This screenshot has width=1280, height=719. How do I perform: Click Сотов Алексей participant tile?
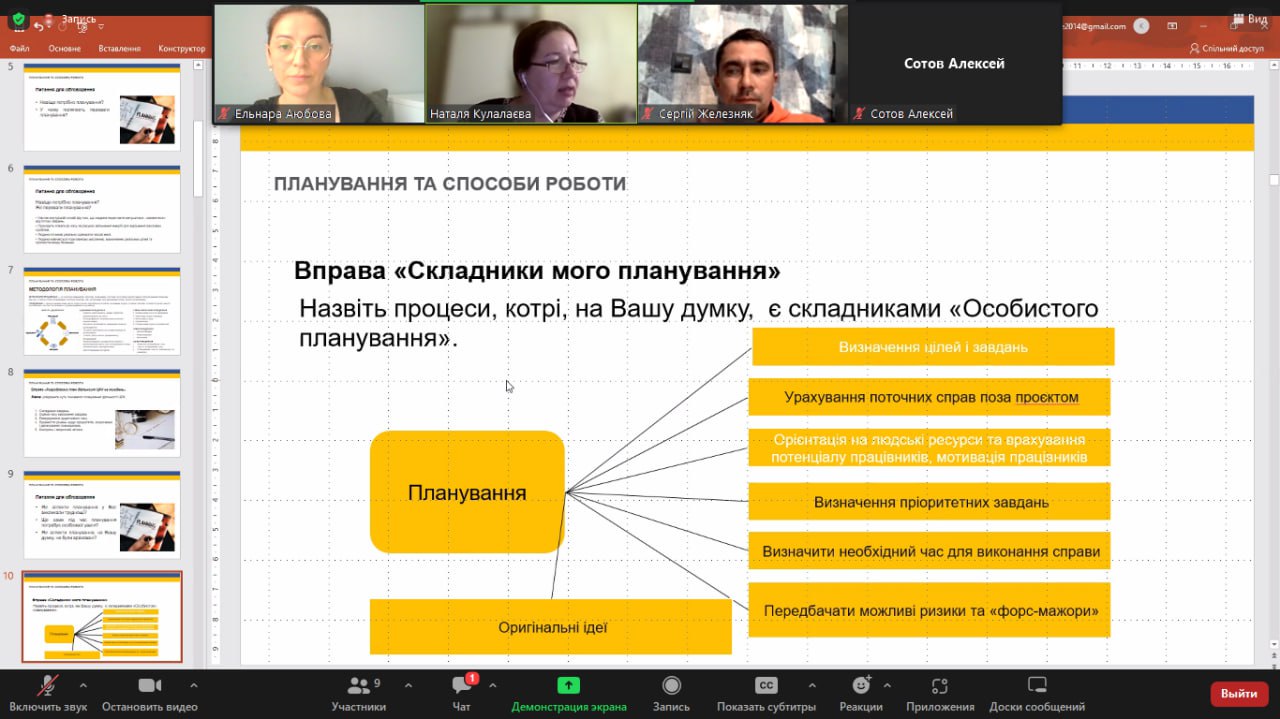(954, 63)
